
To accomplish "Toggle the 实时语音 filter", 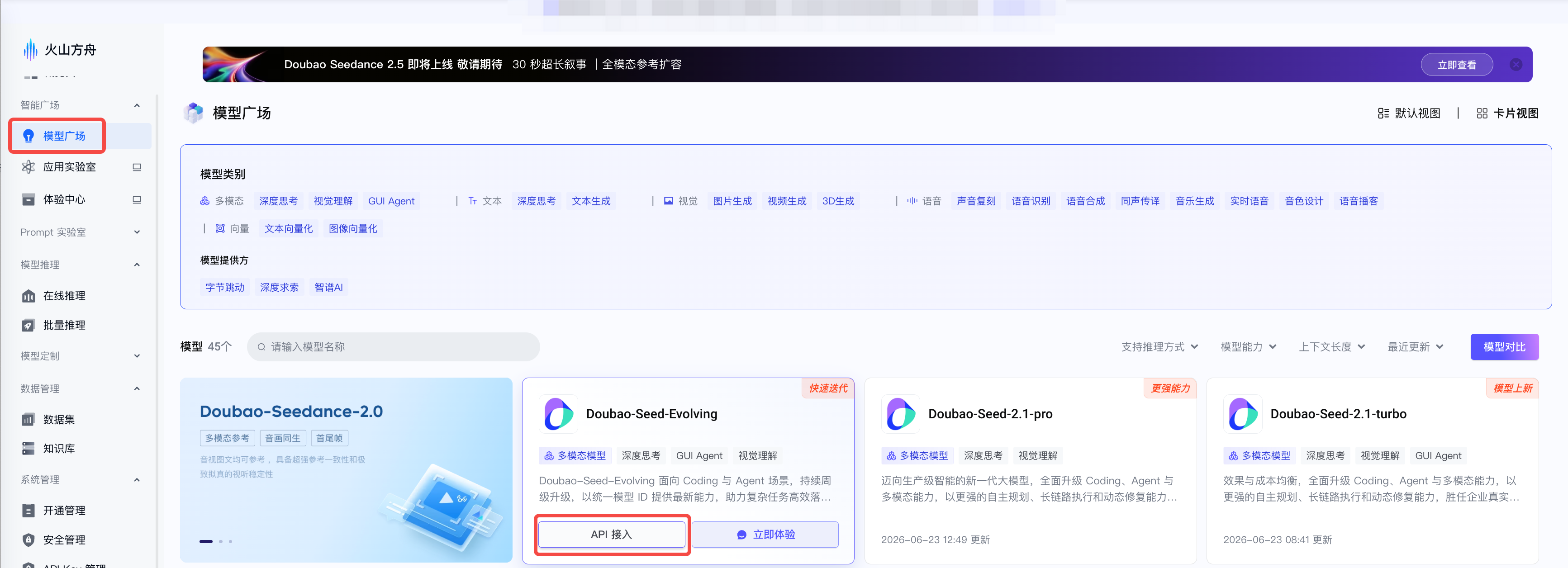I will [1249, 201].
